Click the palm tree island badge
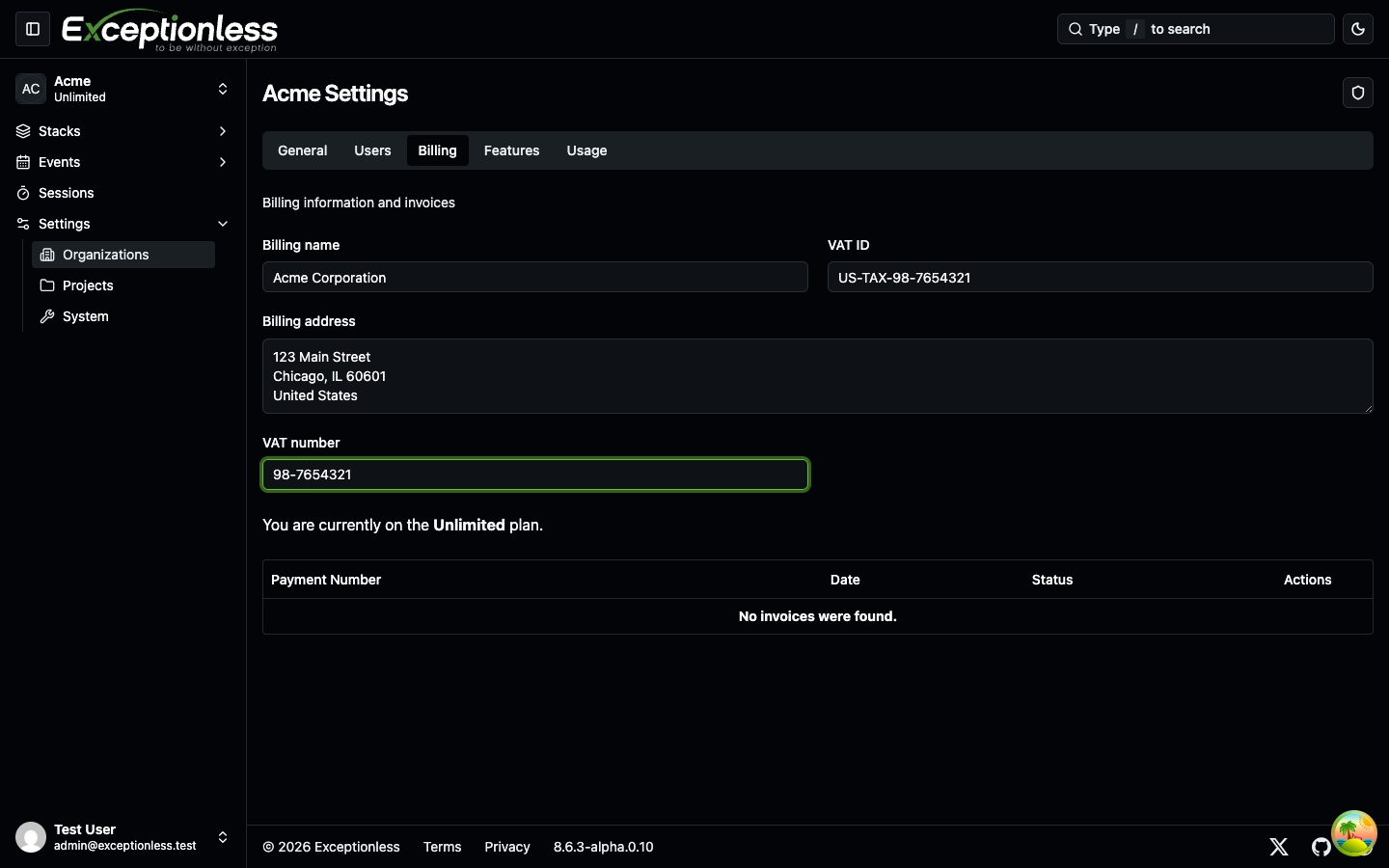This screenshot has width=1389, height=868. (x=1354, y=833)
